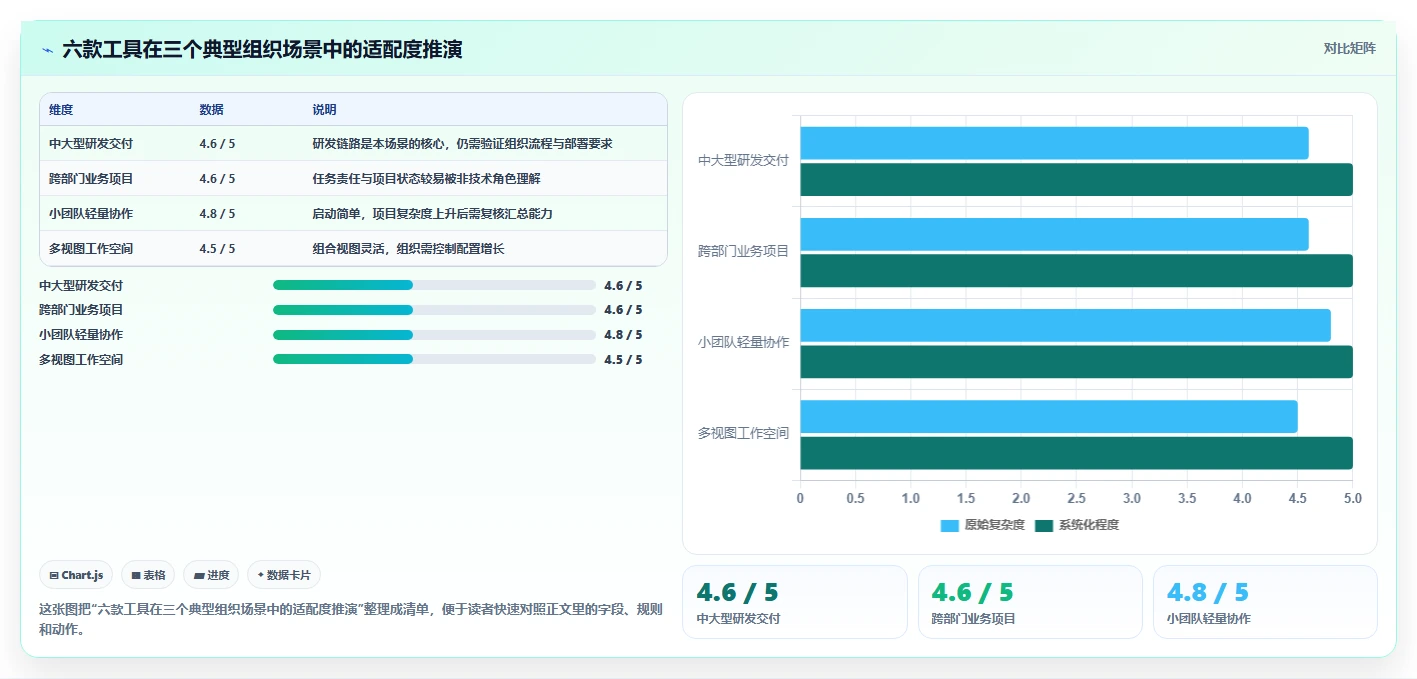Click the x-axis tick 2.5
1417x679 pixels.
1076,498
